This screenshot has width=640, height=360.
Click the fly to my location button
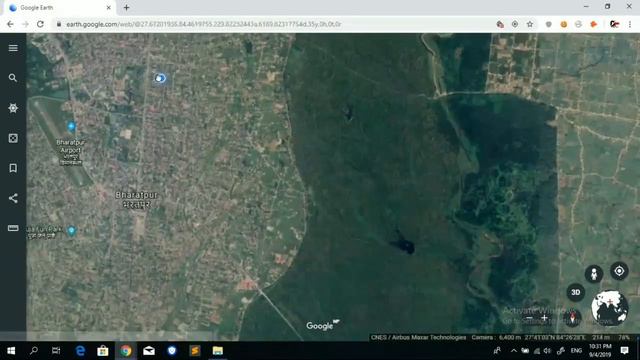point(619,271)
